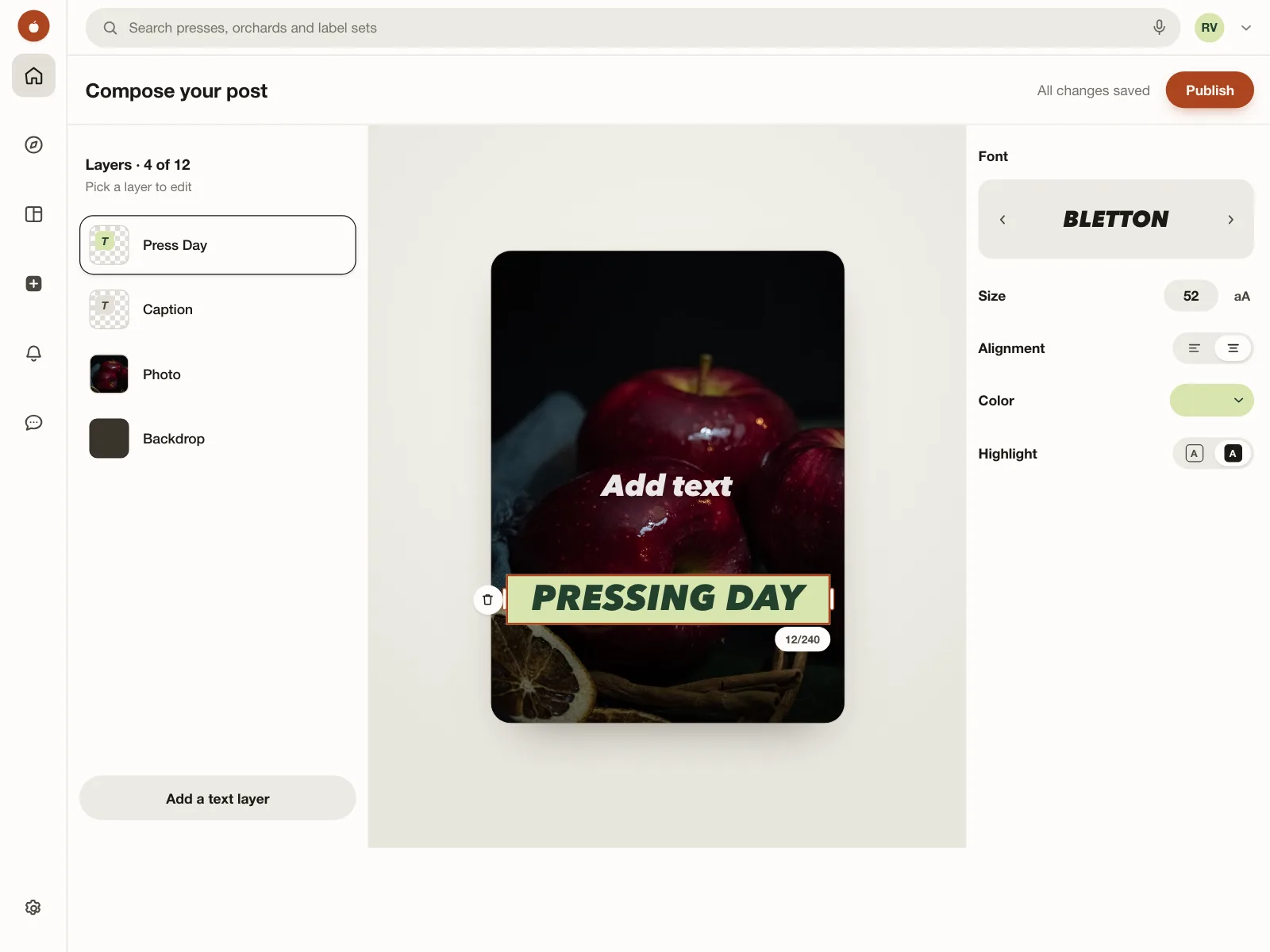Open account menu chevron next to RV

pos(1246,28)
